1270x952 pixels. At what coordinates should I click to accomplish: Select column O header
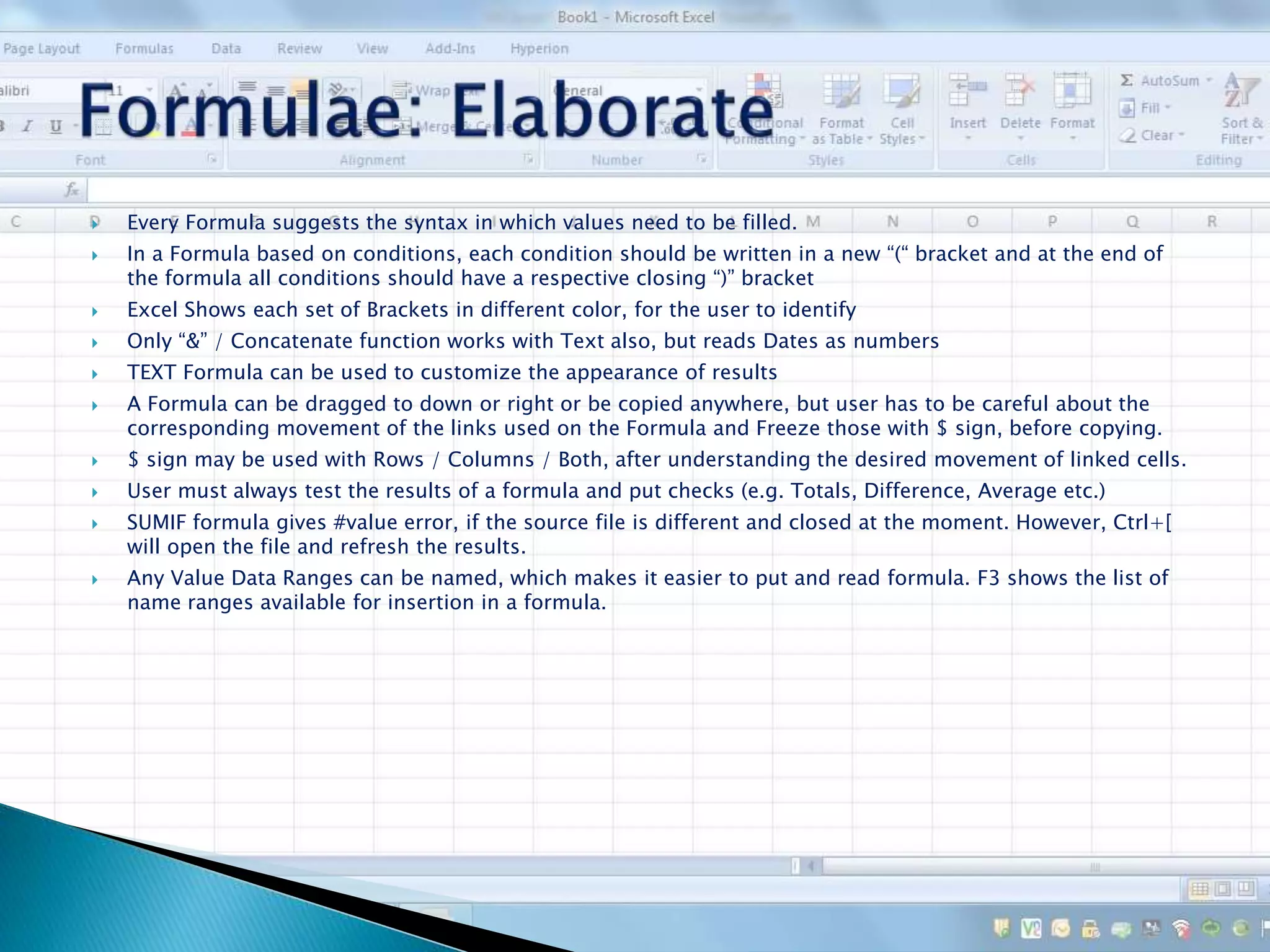click(x=972, y=222)
